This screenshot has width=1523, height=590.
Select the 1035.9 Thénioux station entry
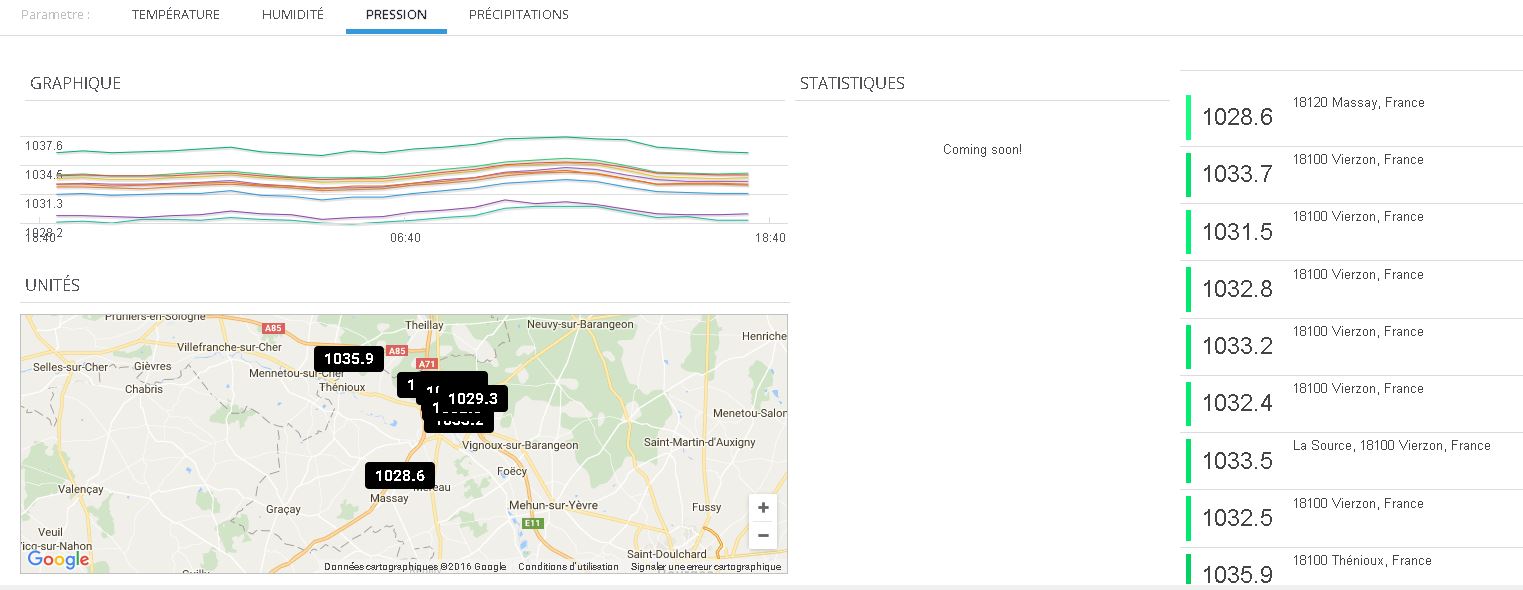[1350, 569]
